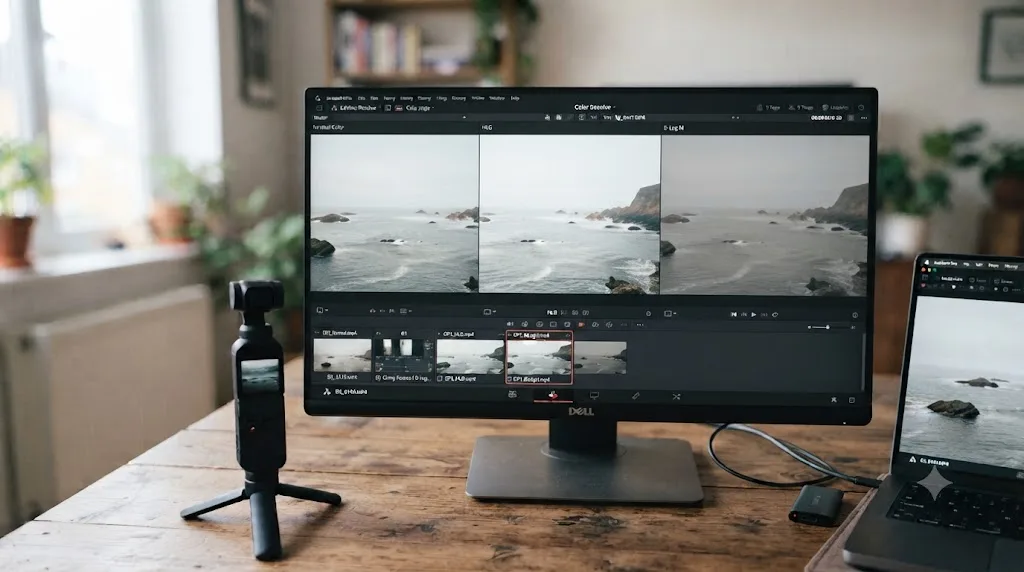1024x572 pixels.
Task: Collapse the third clip's header arrow in the strip
Action: (439, 334)
